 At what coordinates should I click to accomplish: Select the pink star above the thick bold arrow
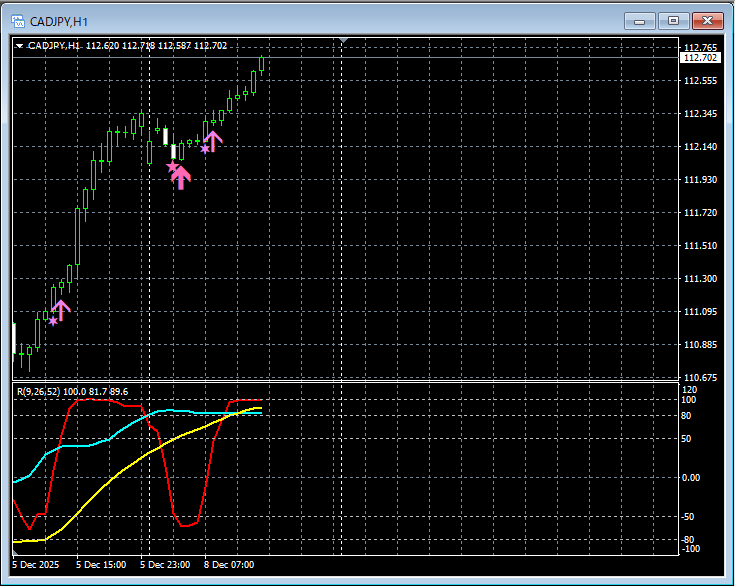[x=172, y=167]
